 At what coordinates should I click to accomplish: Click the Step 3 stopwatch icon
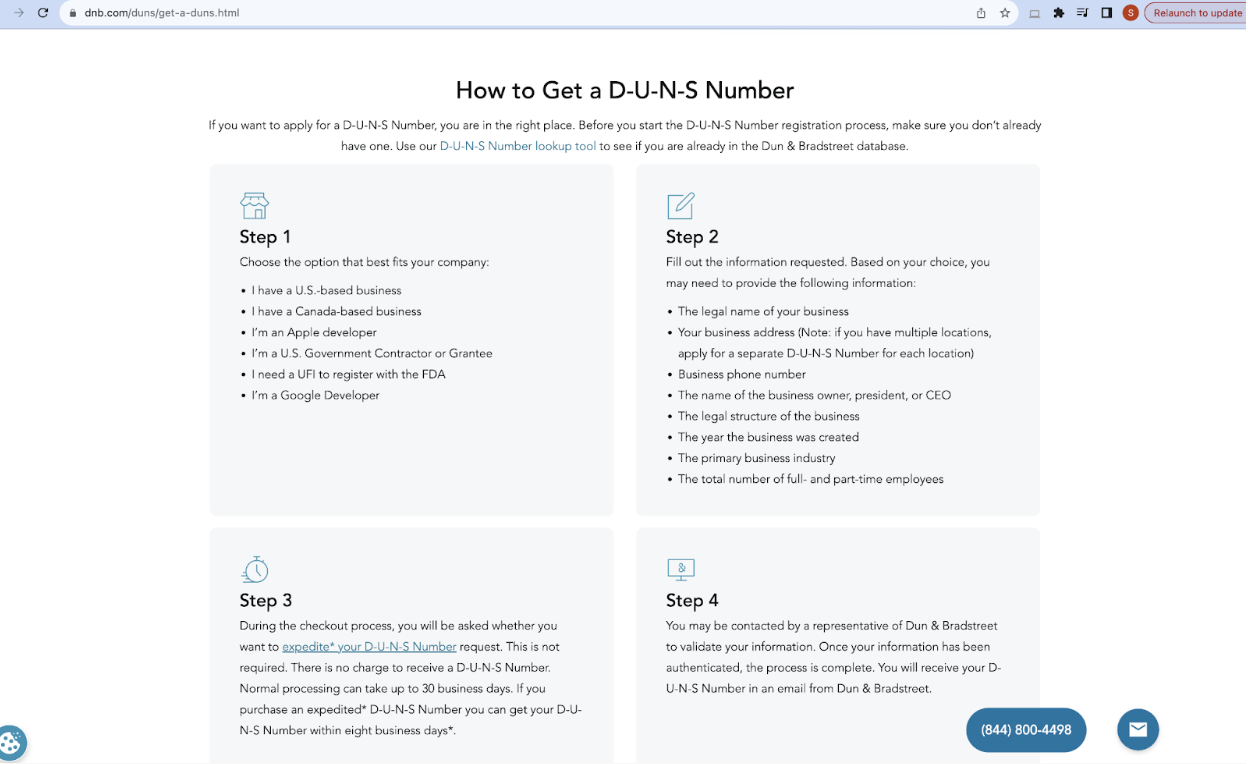pyautogui.click(x=255, y=569)
